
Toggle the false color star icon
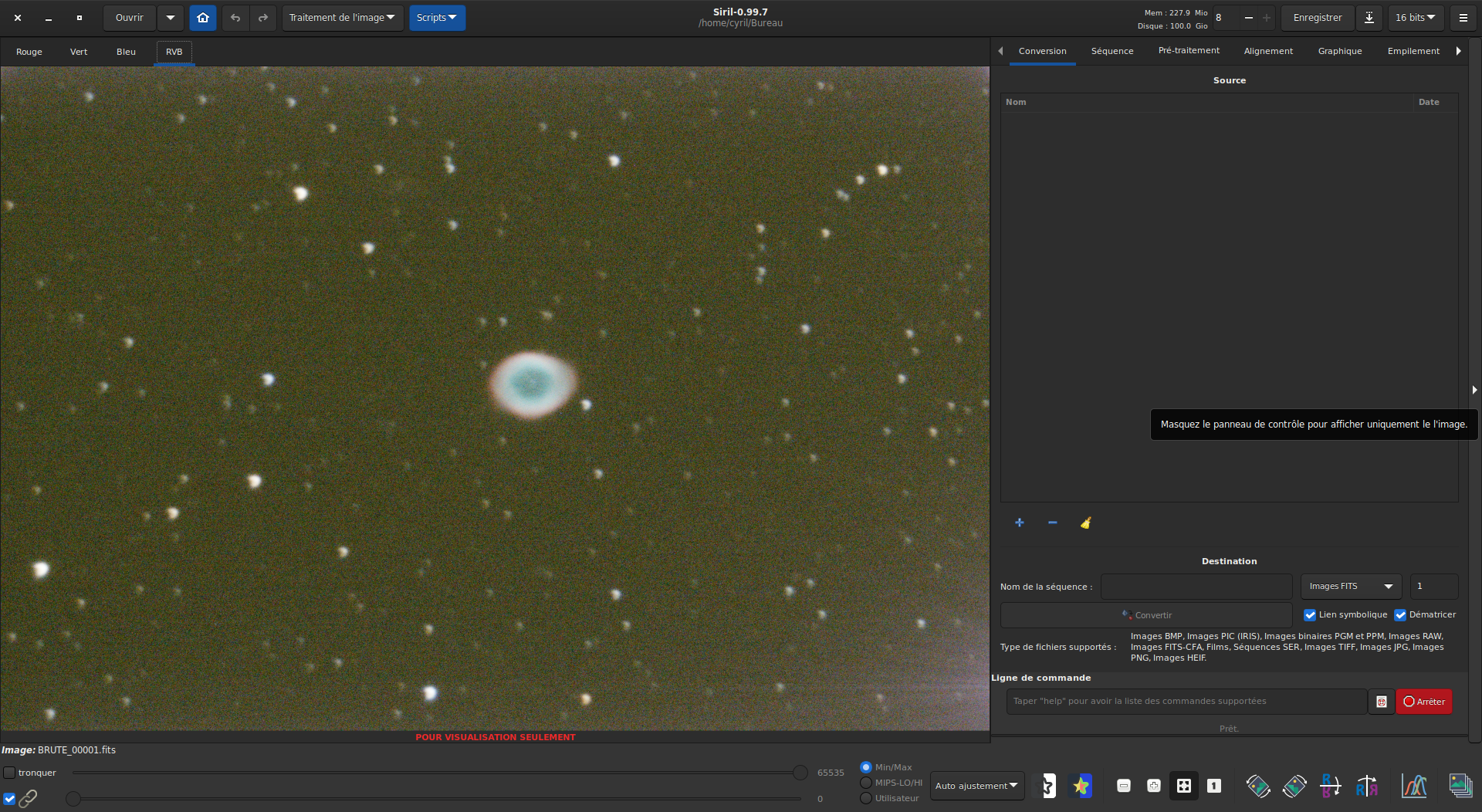point(1081,786)
